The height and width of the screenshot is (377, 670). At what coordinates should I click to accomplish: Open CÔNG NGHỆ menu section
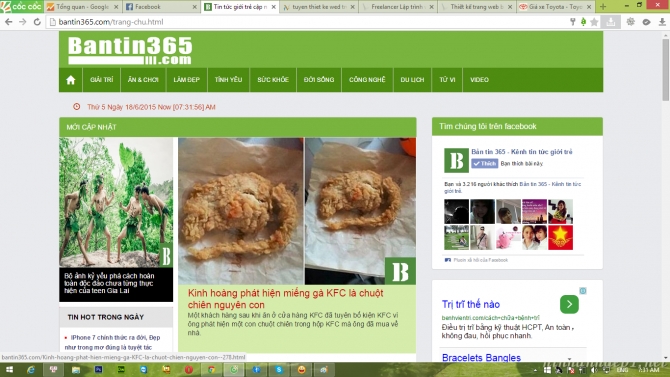pyautogui.click(x=367, y=80)
